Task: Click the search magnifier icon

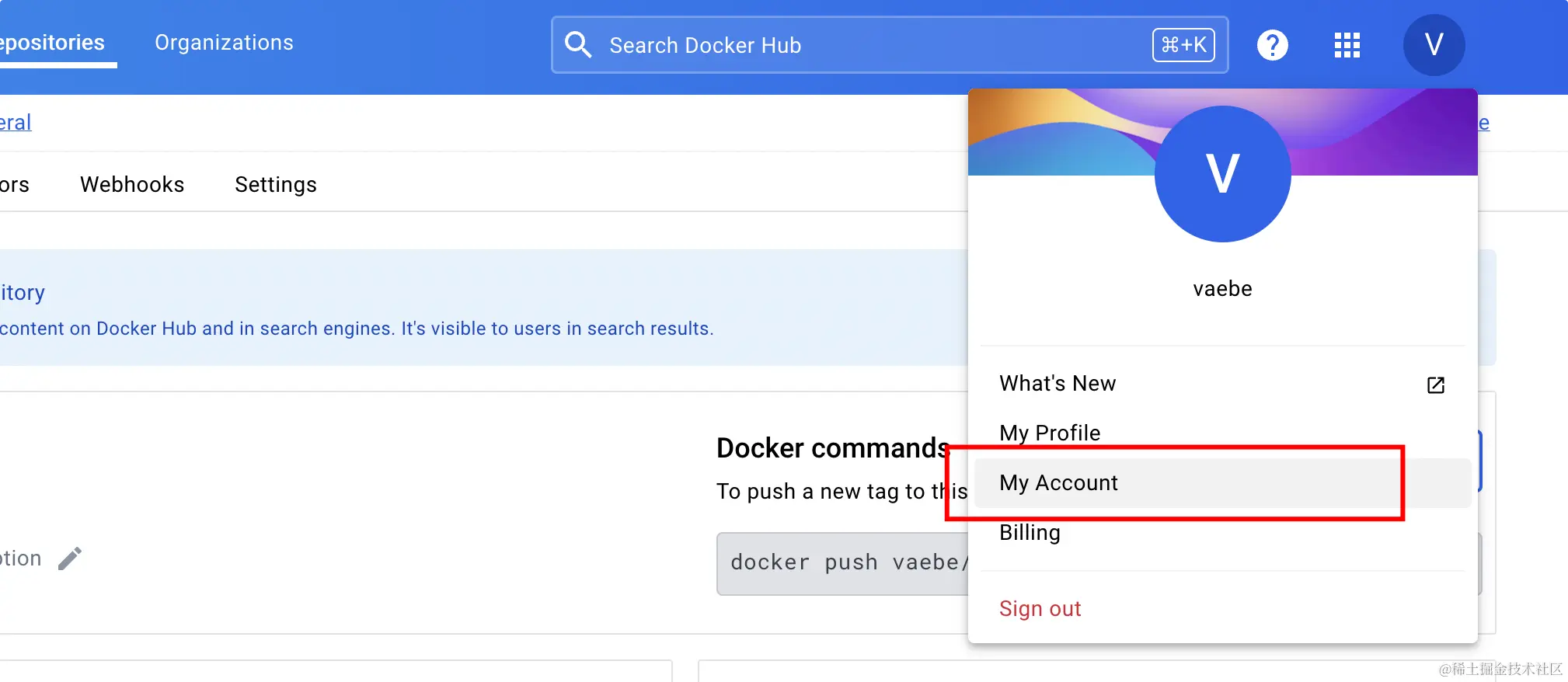Action: 578,45
